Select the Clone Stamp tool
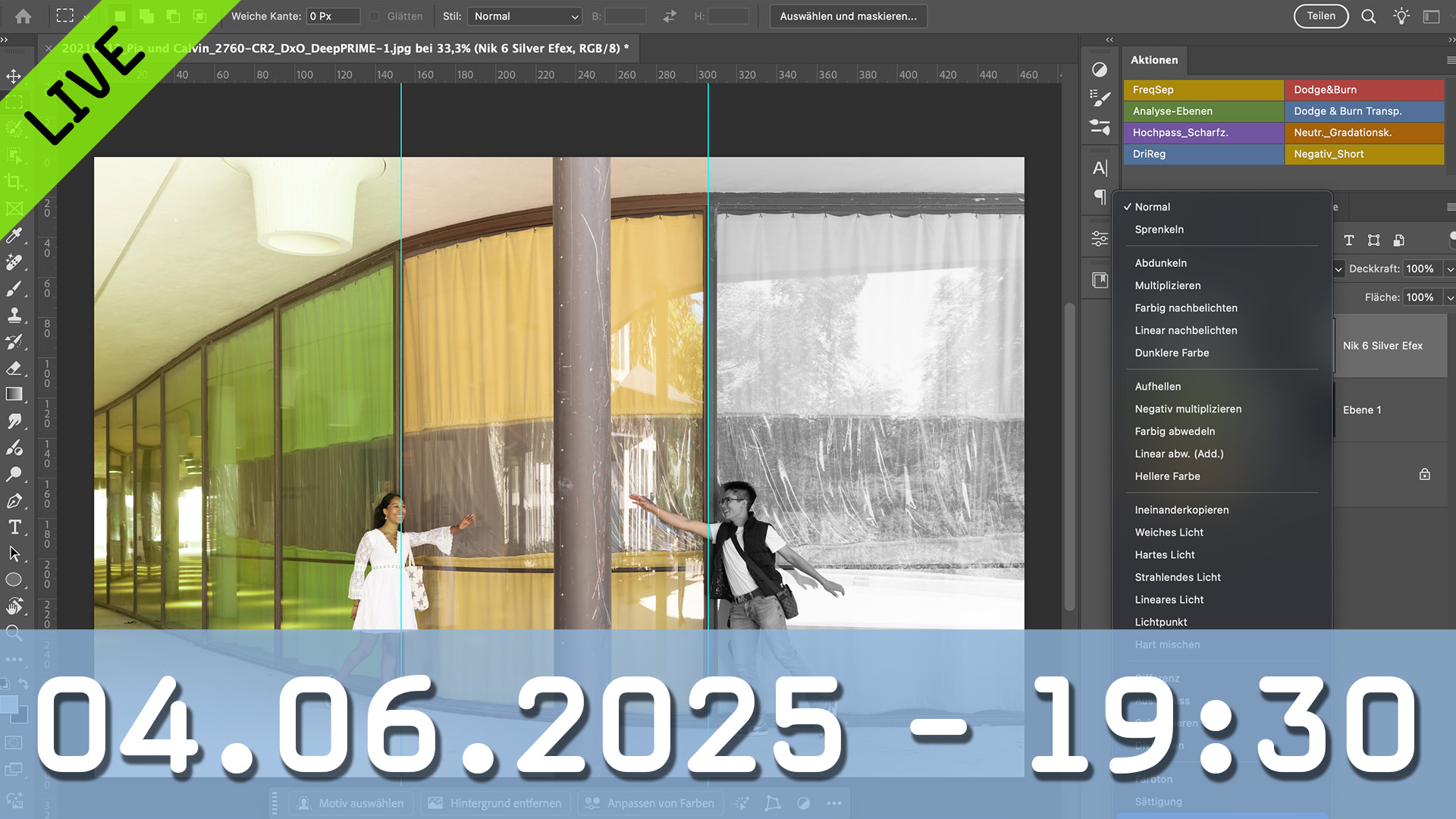The width and height of the screenshot is (1456, 819). click(14, 315)
